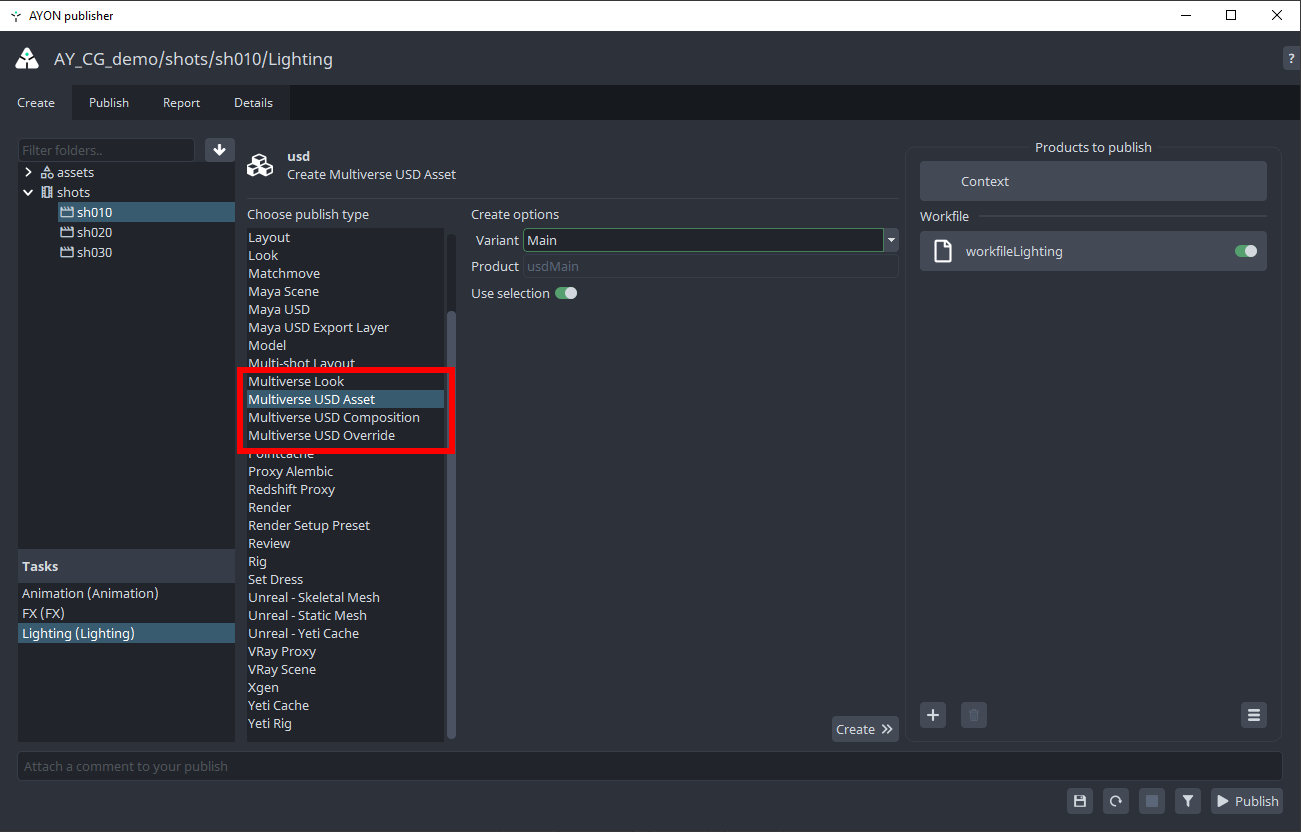
Task: Select Unreal - Static Mesh type
Action: click(345, 615)
